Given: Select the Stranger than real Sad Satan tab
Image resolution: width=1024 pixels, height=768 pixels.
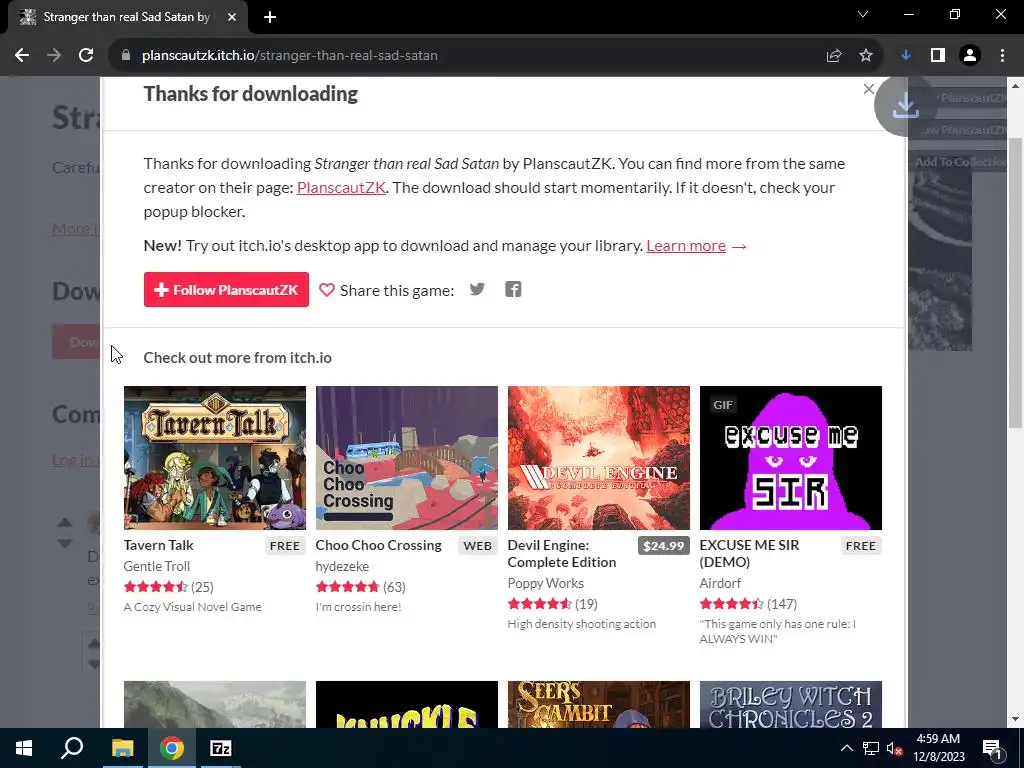Looking at the screenshot, I should point(127,17).
